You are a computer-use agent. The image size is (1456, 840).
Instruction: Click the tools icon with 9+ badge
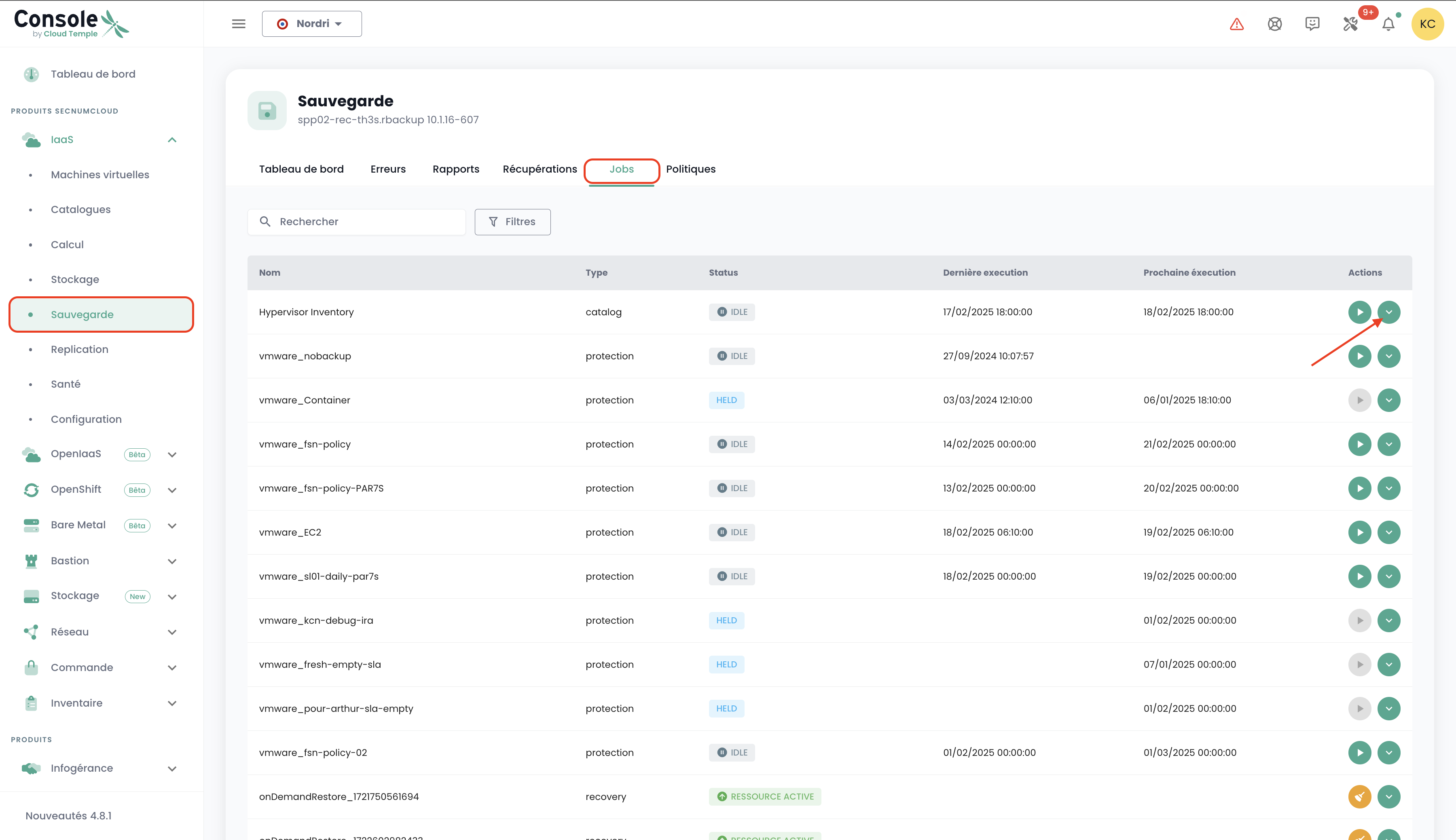[x=1350, y=24]
